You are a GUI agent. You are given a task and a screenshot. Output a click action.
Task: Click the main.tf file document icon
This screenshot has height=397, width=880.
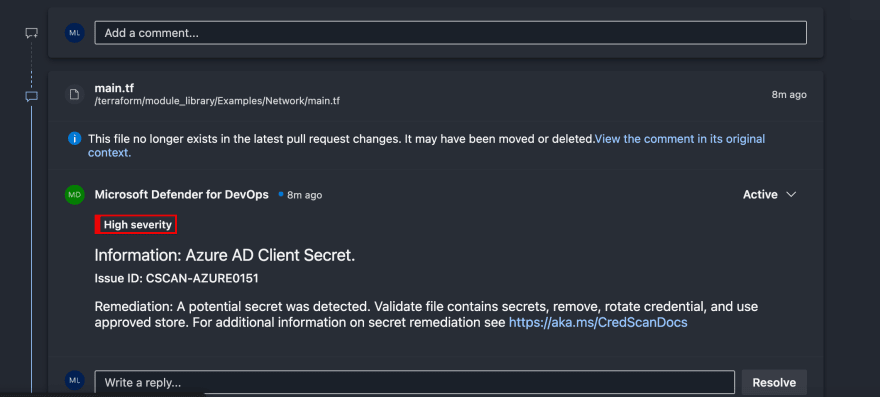pyautogui.click(x=74, y=94)
